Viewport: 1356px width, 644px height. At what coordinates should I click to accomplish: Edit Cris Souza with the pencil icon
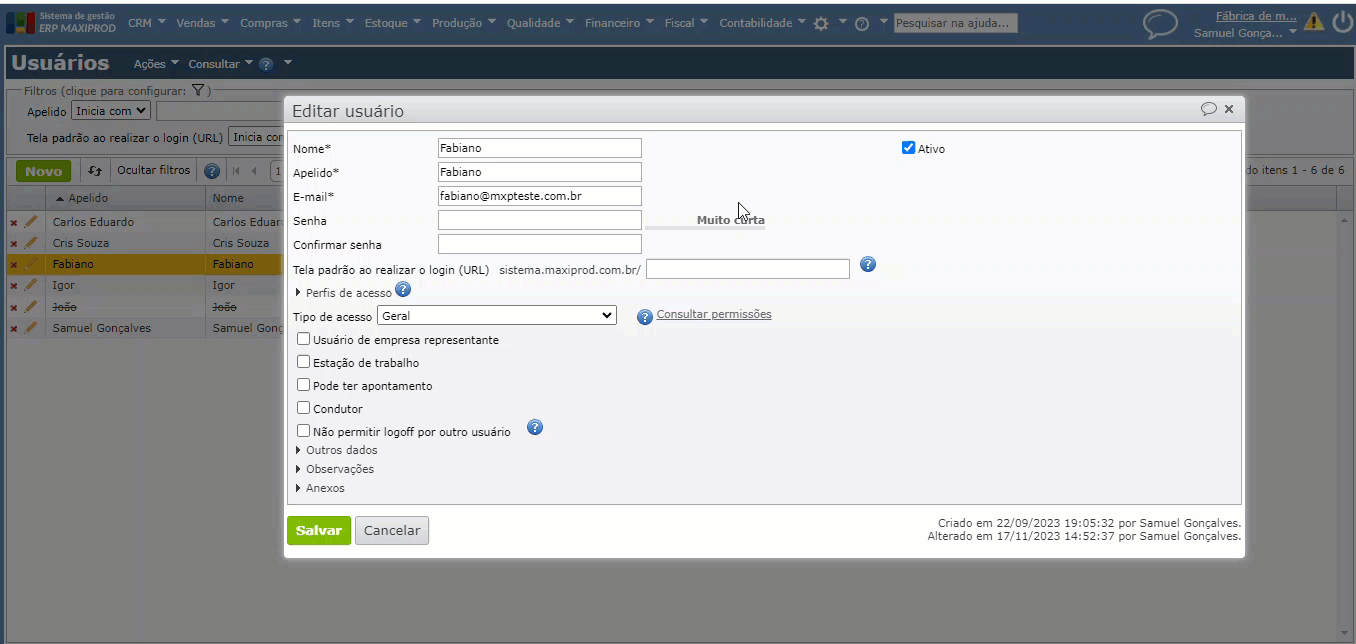click(x=30, y=243)
